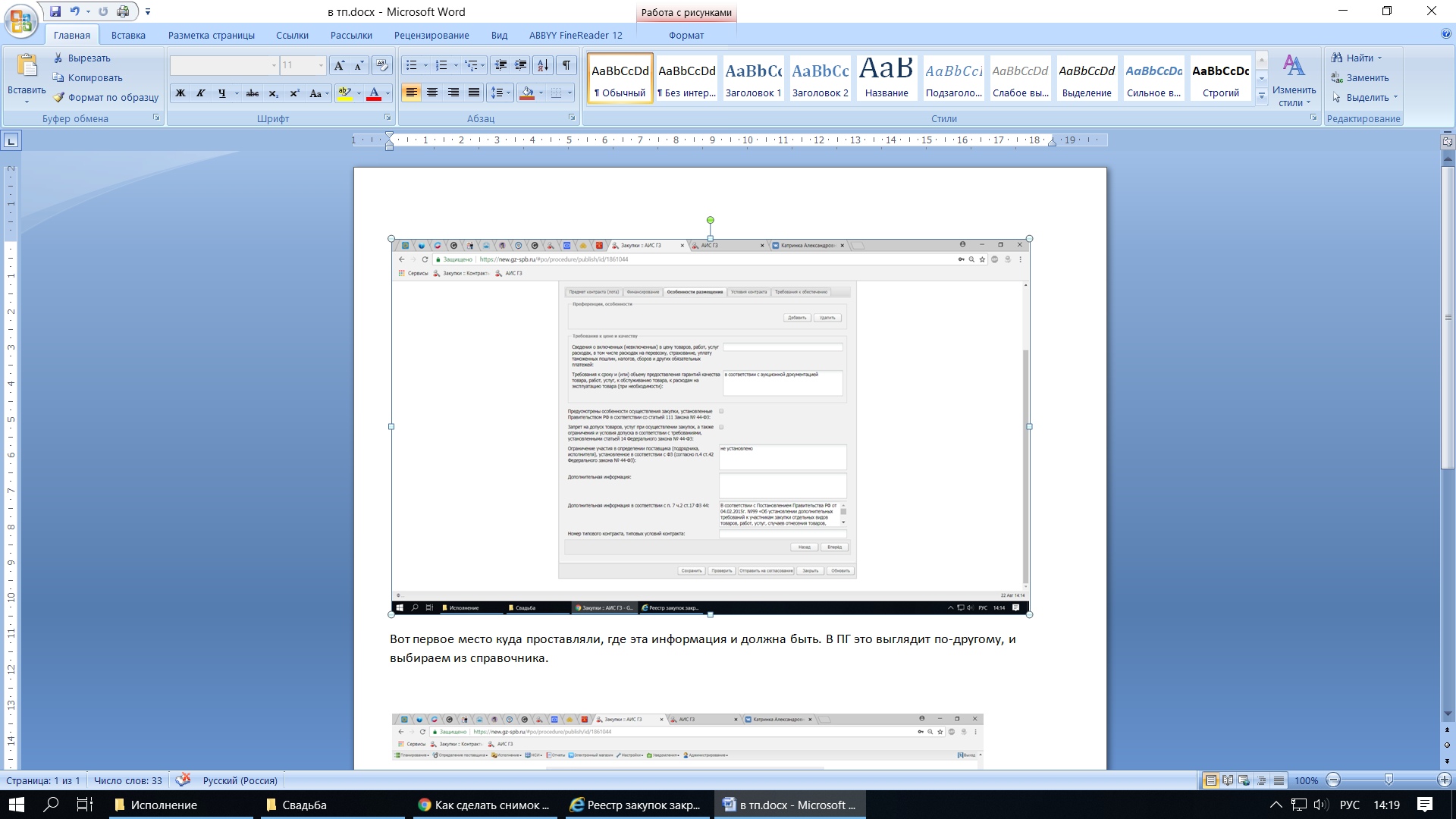Switch to Вставка ribbon tab

[128, 35]
